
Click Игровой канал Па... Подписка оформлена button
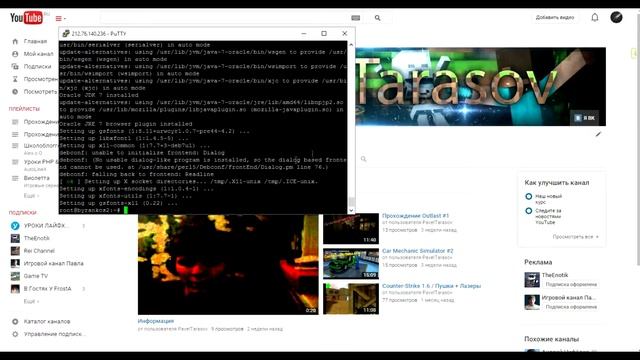(571, 307)
